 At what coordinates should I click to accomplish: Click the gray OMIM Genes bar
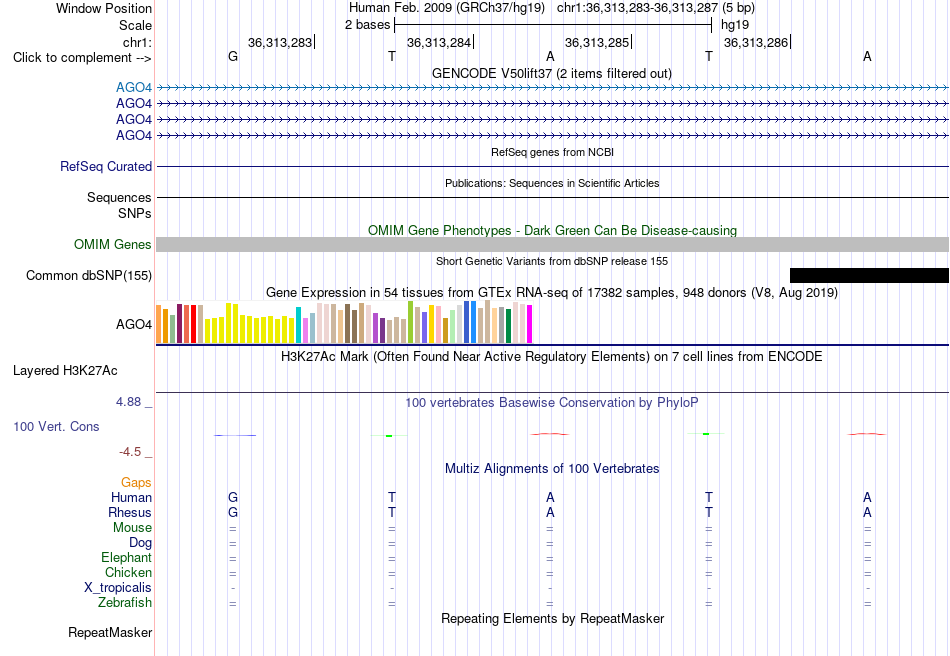coord(553,245)
